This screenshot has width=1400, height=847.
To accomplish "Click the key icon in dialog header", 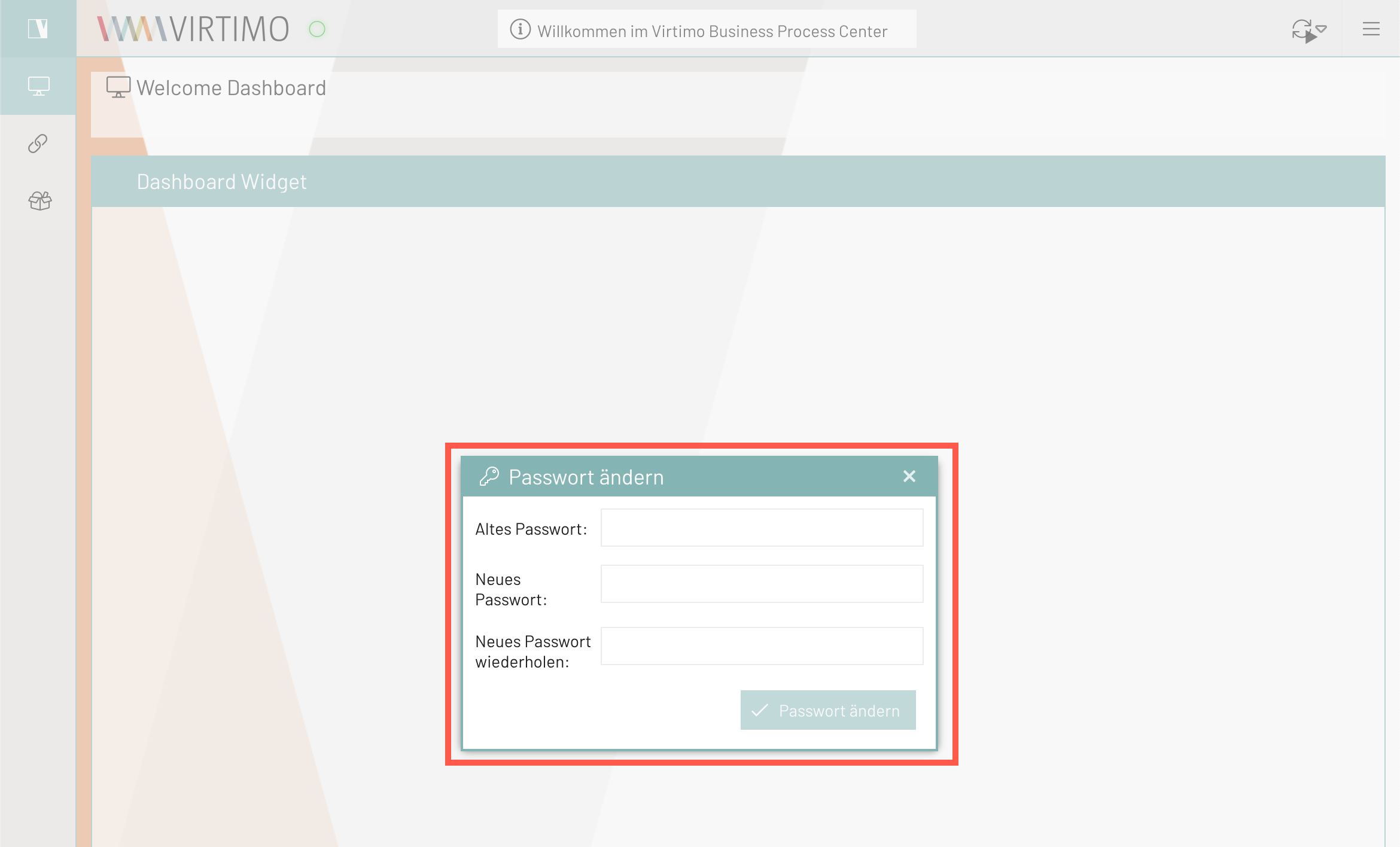I will [489, 477].
